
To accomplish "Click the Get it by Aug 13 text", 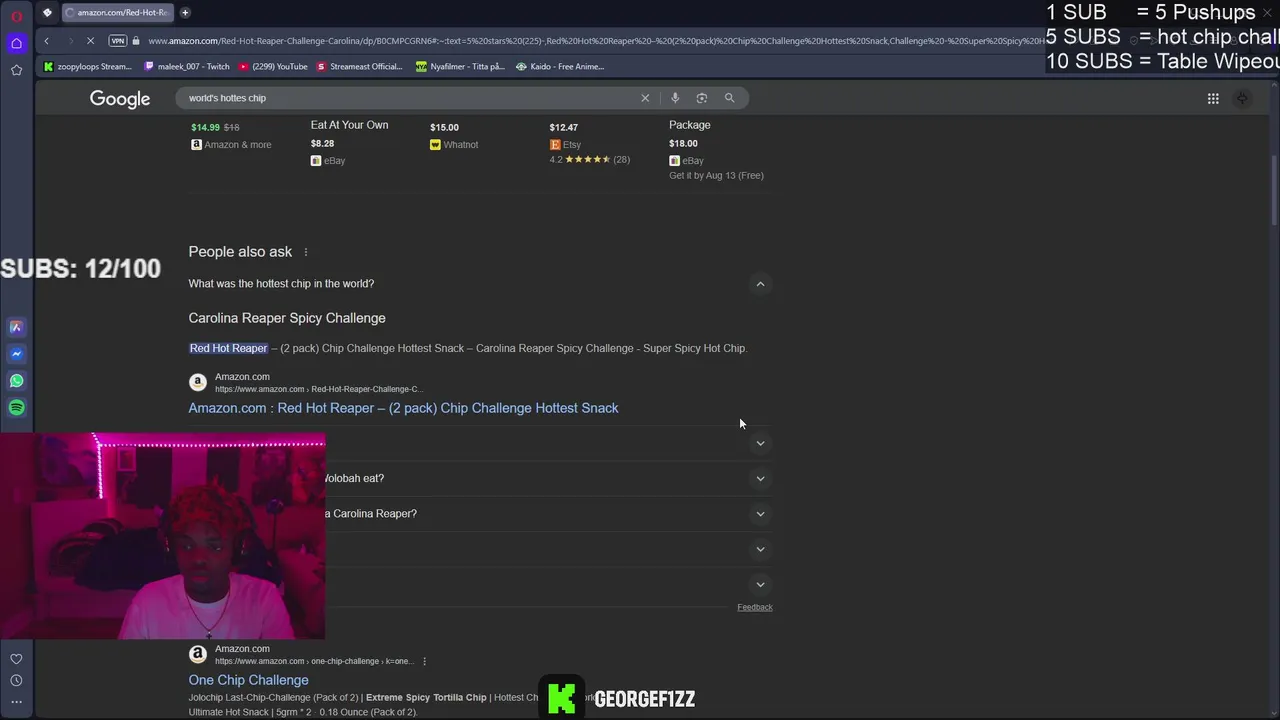I will pos(716,175).
